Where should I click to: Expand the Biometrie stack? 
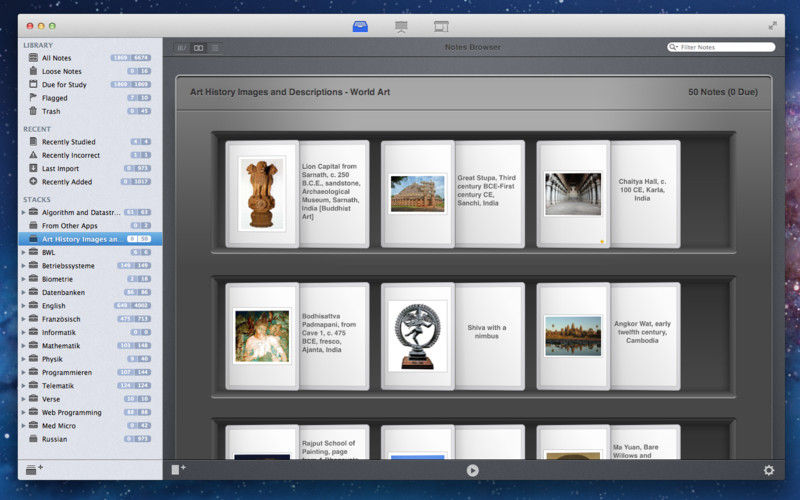coord(23,279)
